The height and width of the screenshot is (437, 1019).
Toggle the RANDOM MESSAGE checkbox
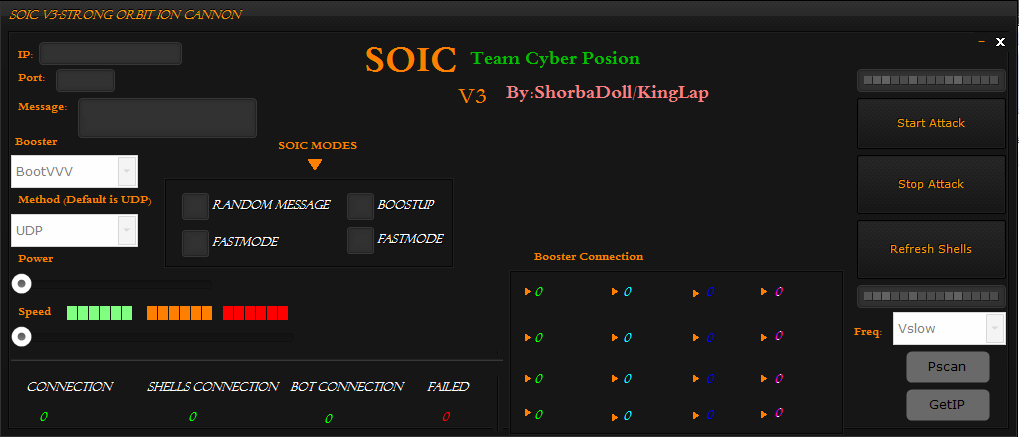[195, 206]
